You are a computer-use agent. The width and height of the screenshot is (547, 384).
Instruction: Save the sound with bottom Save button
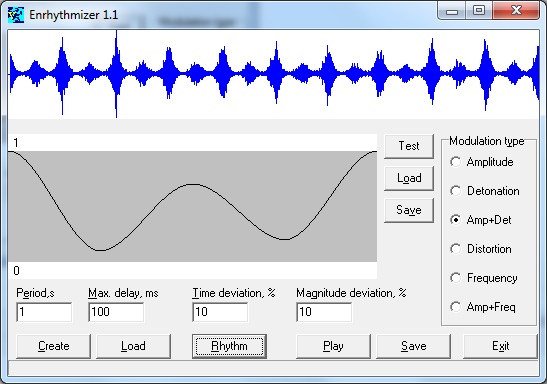pos(413,346)
